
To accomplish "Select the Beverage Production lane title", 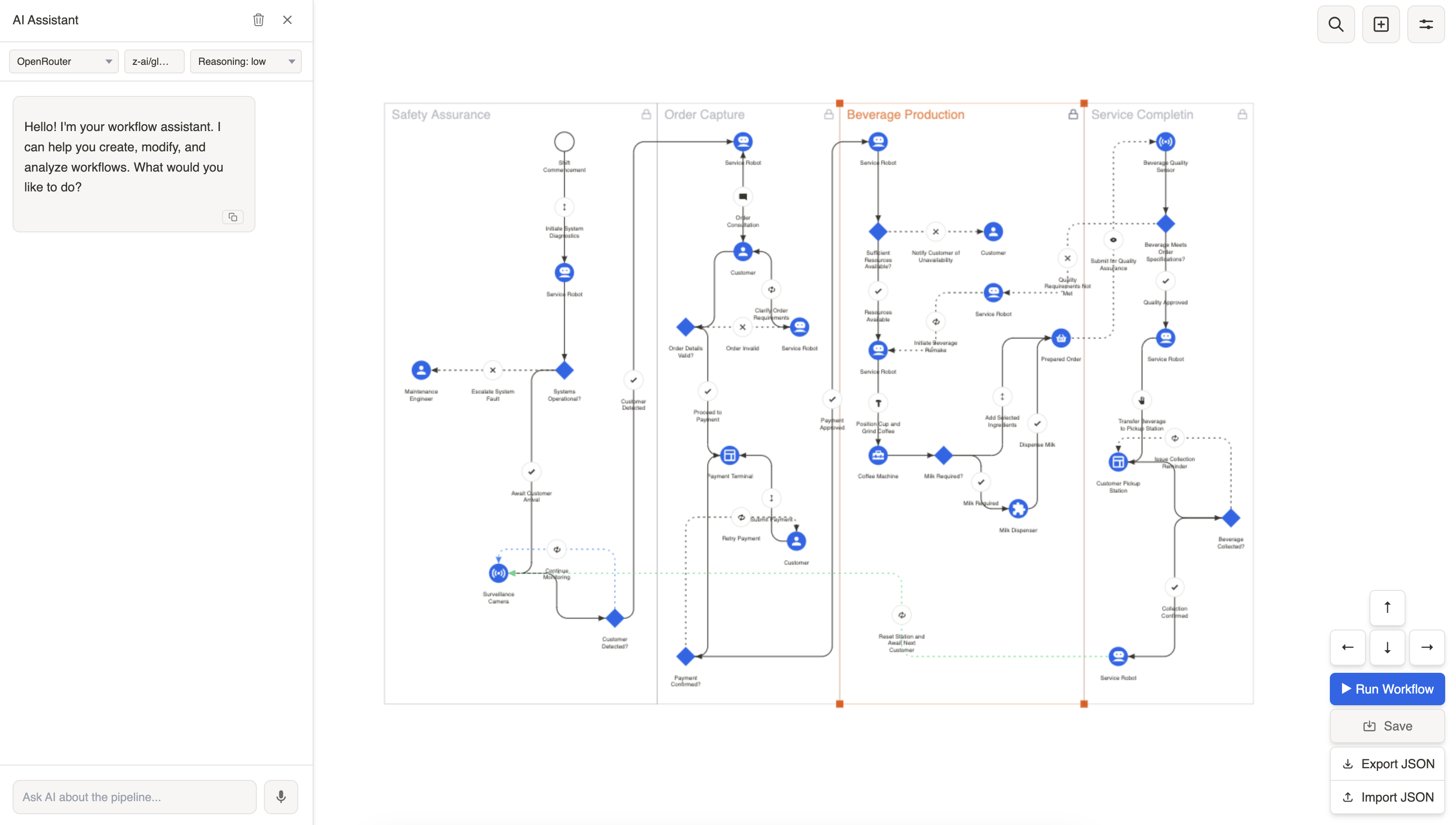I will pos(905,114).
